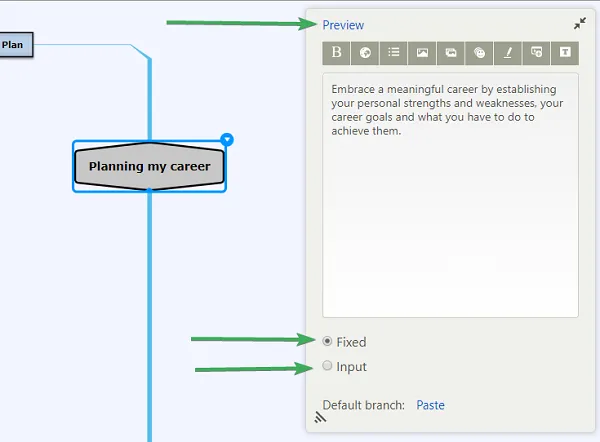Click the panel resize grip handle
The height and width of the screenshot is (442, 600).
point(320,417)
